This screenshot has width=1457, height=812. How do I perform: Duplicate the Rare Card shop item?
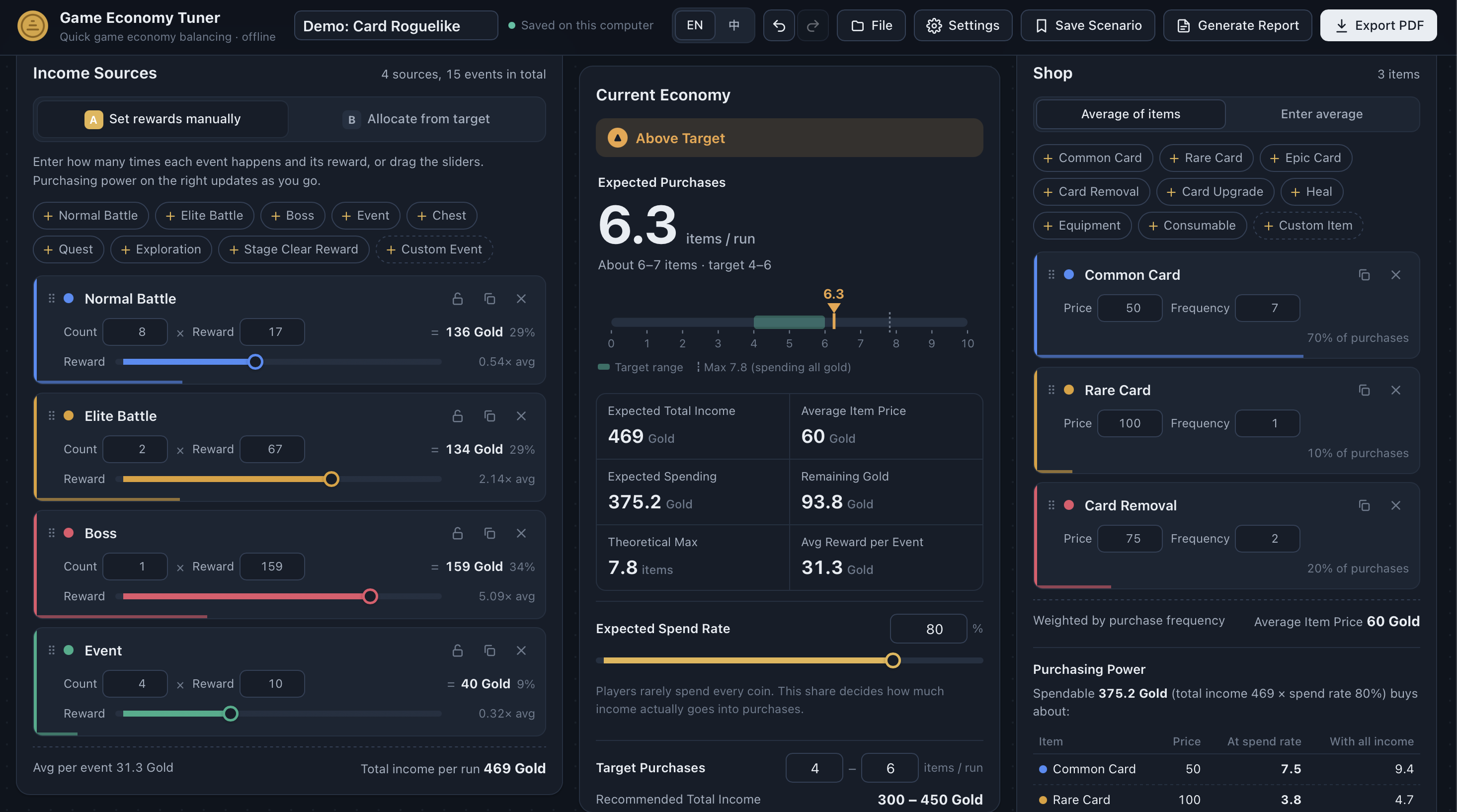click(1364, 390)
